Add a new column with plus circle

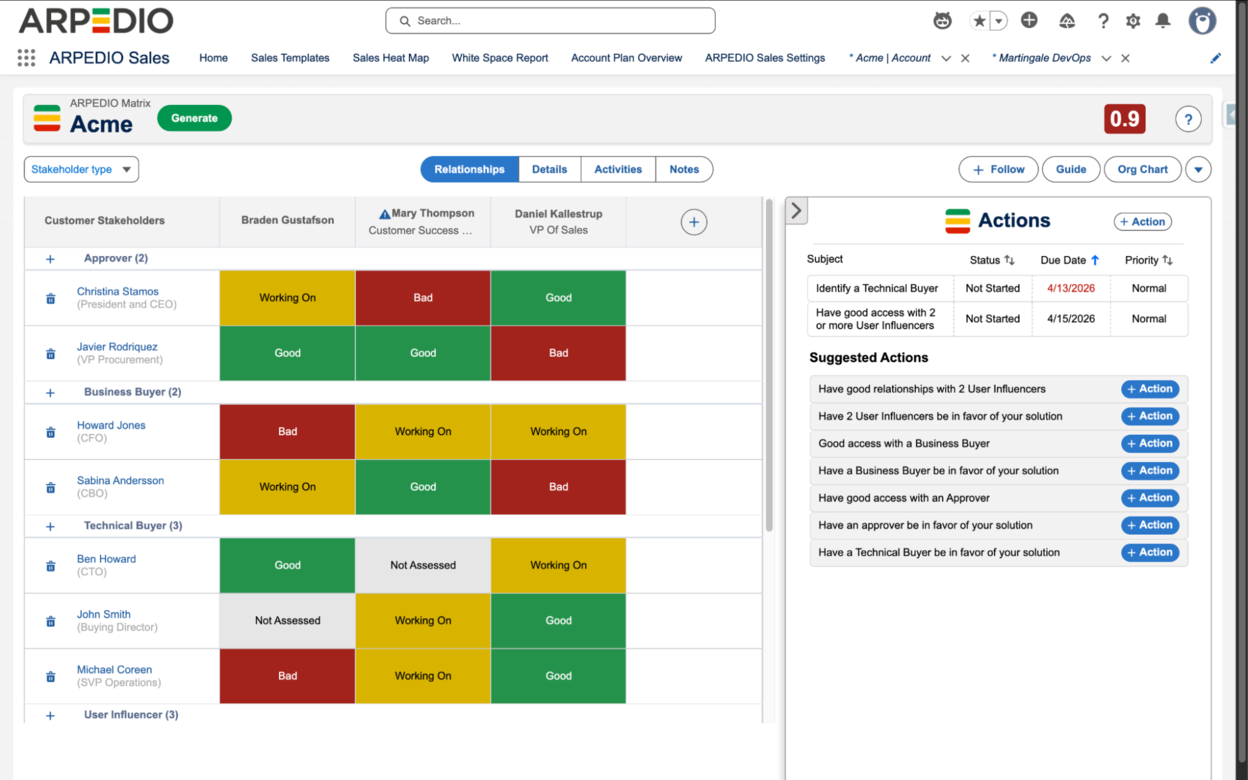coord(694,222)
